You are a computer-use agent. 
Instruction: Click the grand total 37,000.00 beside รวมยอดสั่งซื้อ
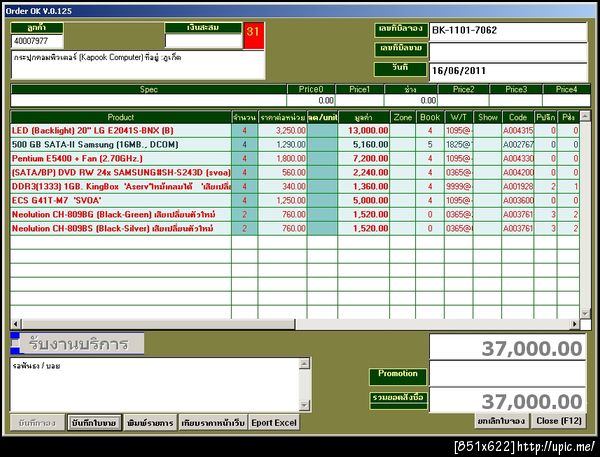(507, 401)
